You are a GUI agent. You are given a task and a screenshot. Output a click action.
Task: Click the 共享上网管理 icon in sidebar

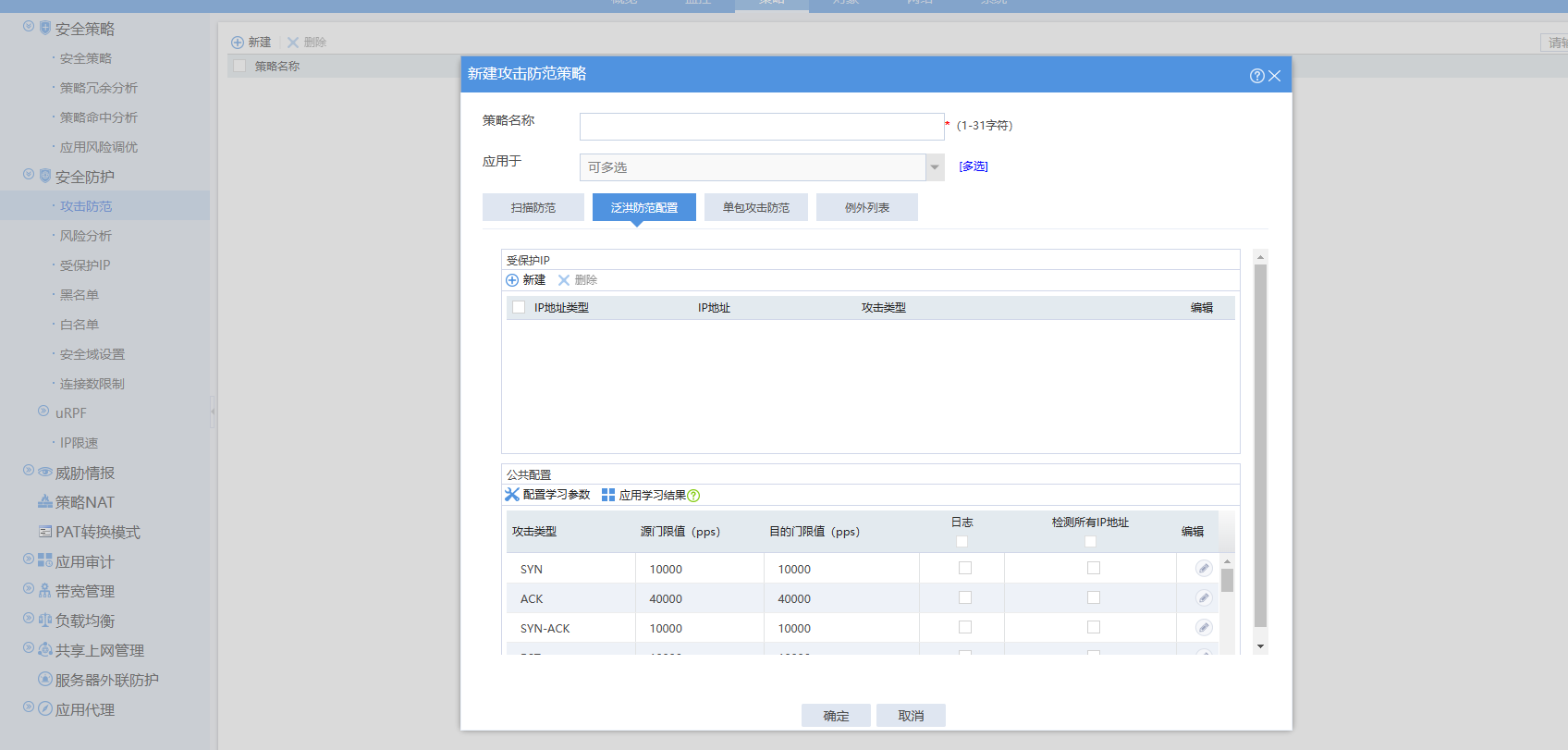tap(45, 649)
